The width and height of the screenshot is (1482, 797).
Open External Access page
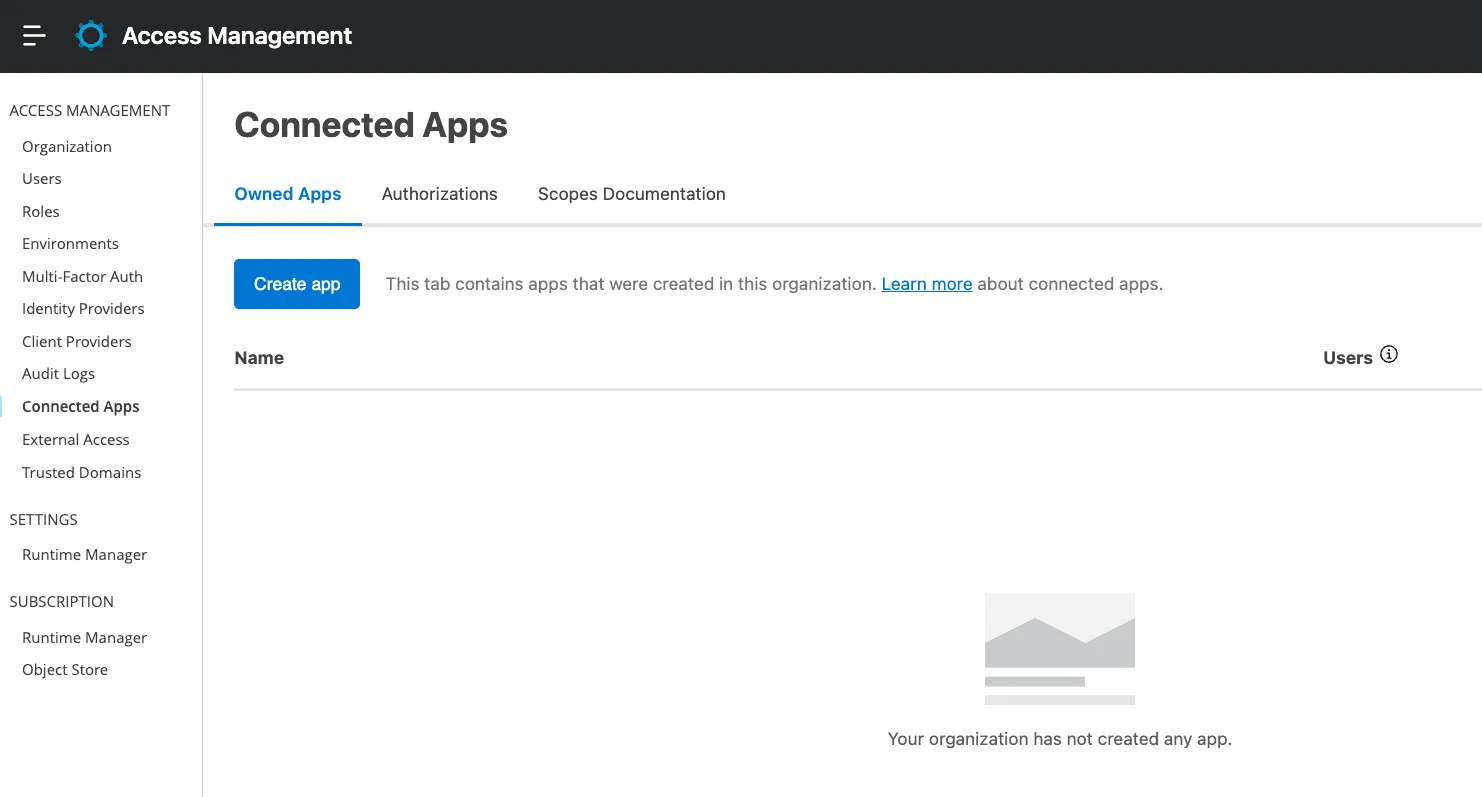[x=76, y=439]
